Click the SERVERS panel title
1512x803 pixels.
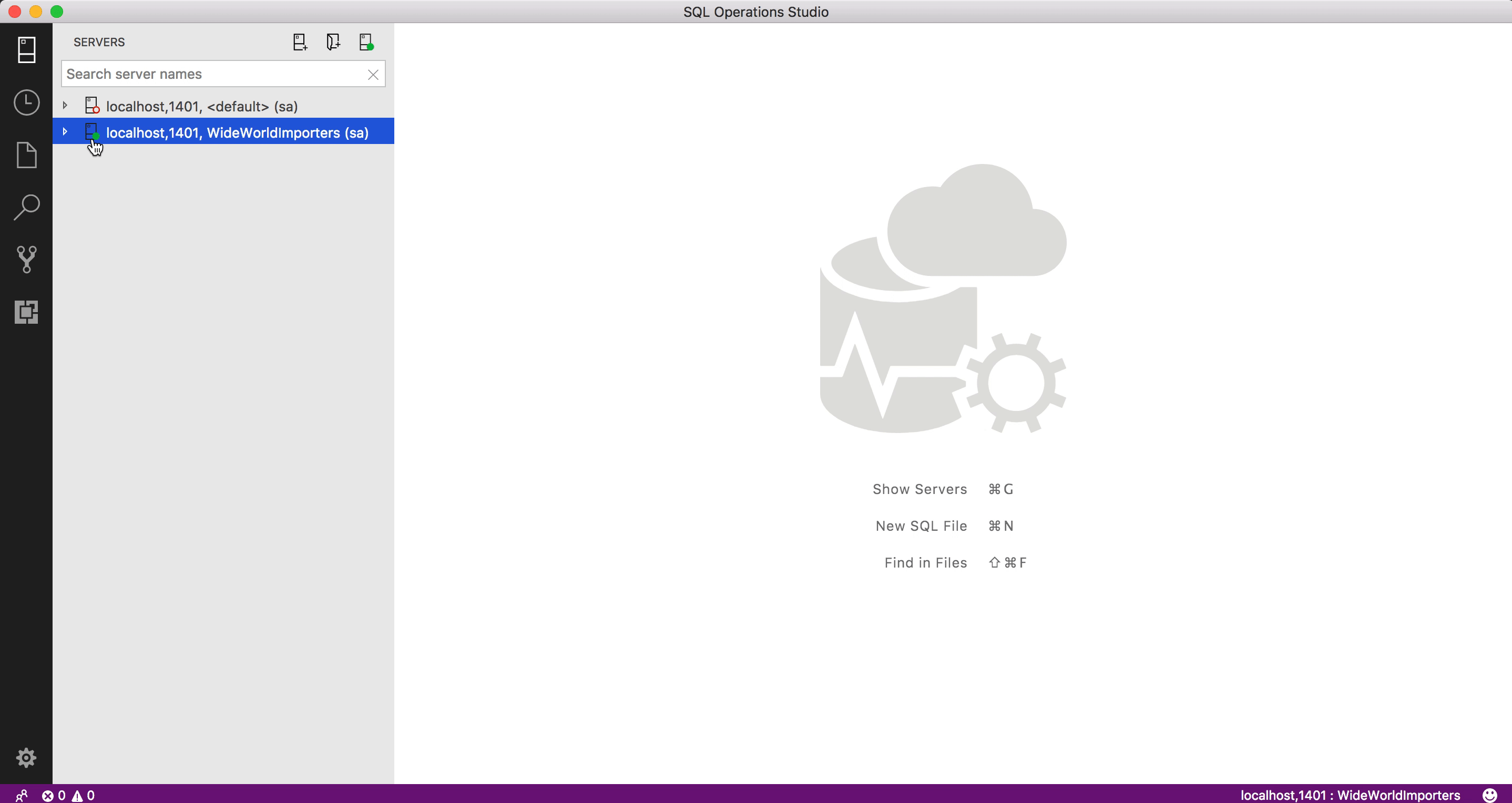[x=99, y=42]
